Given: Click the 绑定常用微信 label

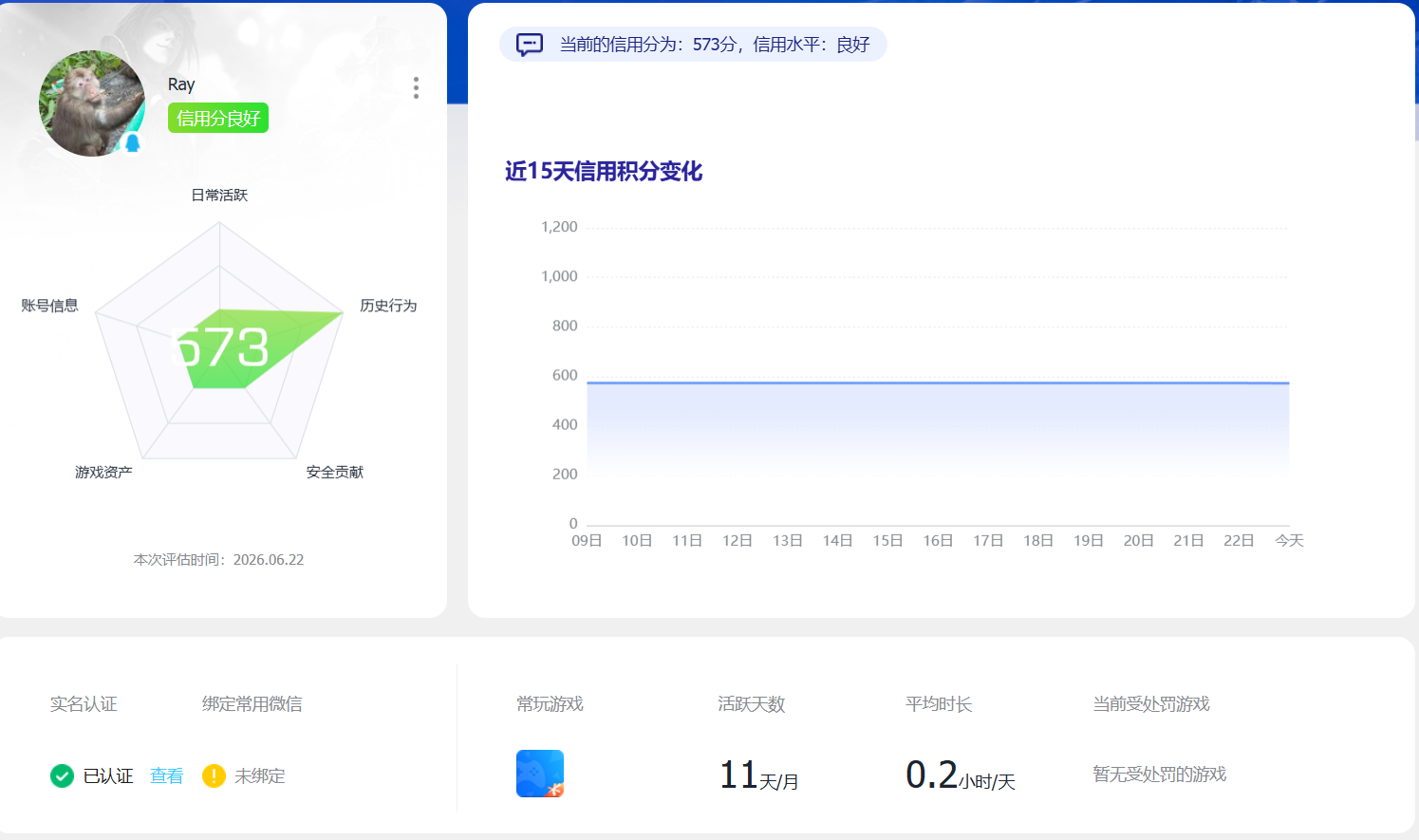Looking at the screenshot, I should [x=252, y=704].
